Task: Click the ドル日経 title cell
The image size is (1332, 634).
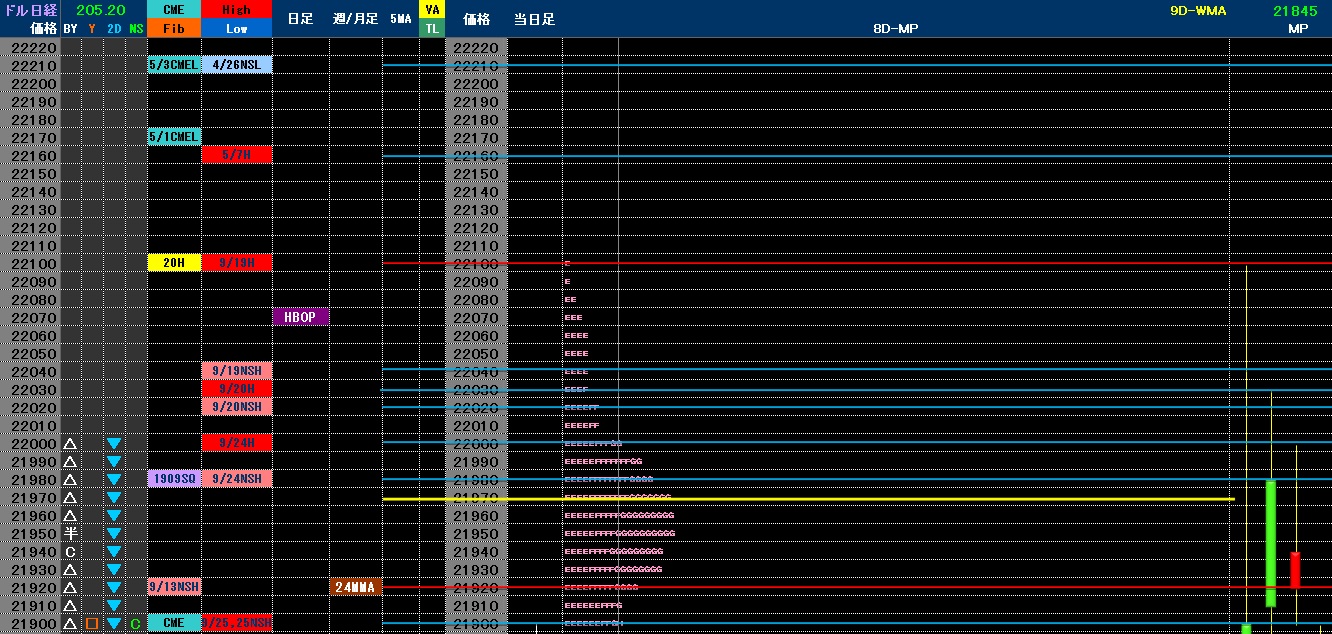Action: click(30, 10)
